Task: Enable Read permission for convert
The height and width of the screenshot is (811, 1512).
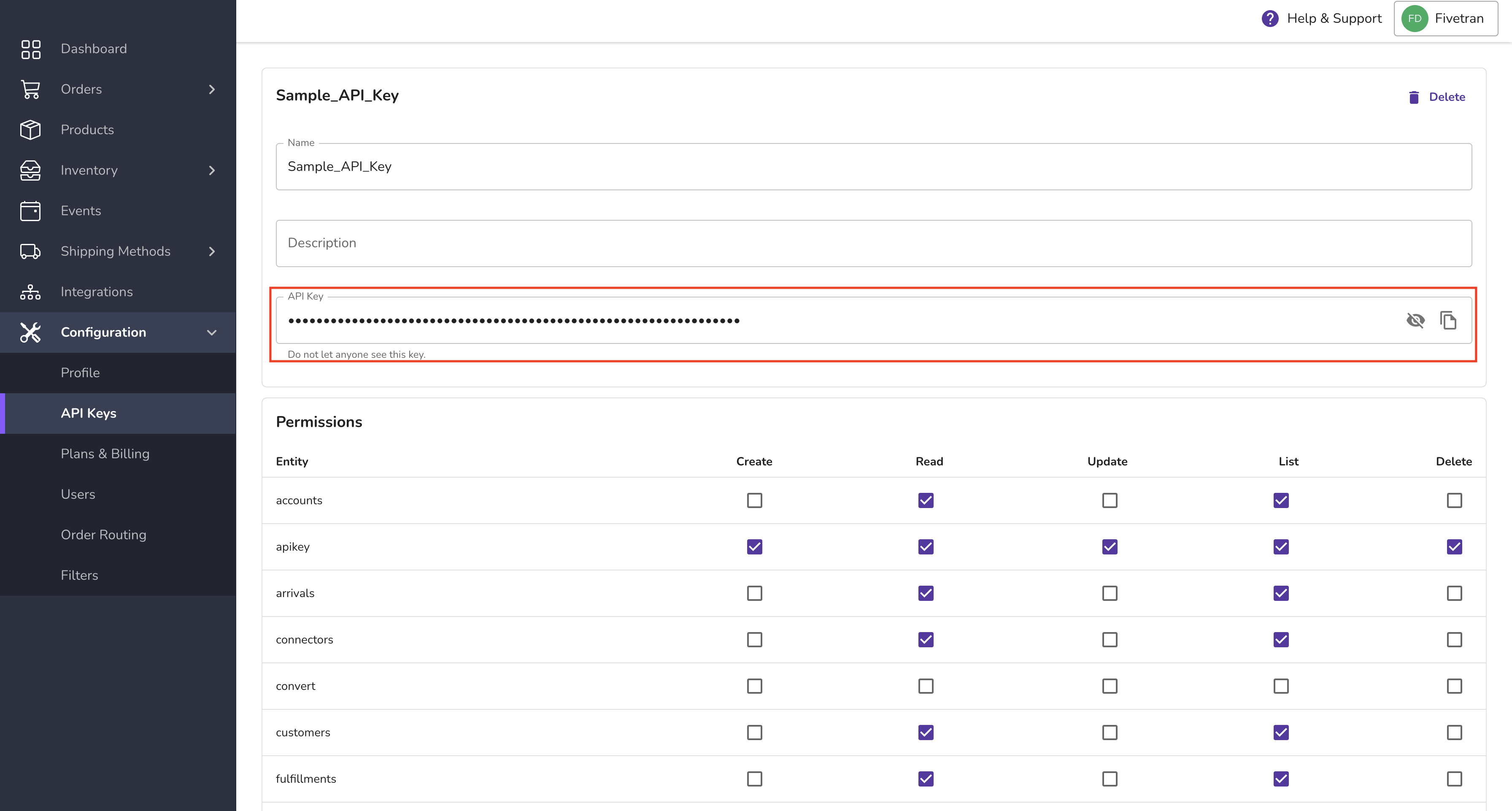Action: 926,686
